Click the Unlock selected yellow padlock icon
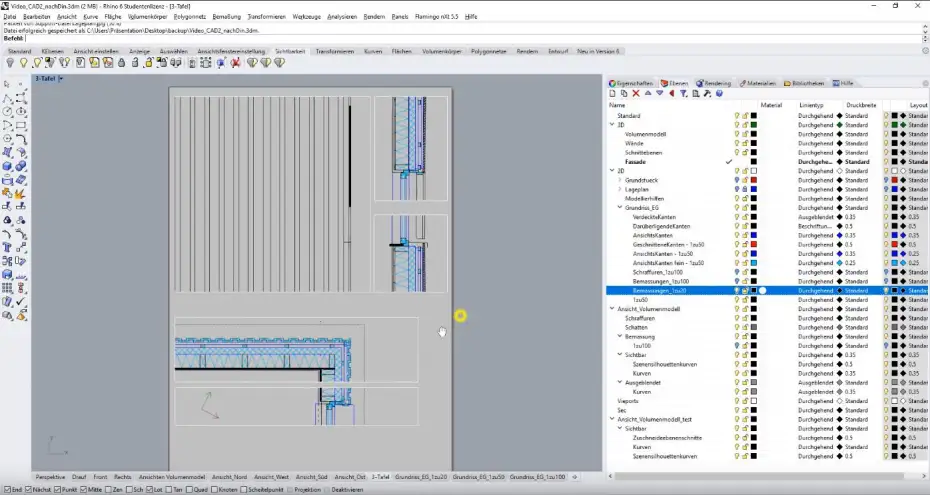 (148, 63)
